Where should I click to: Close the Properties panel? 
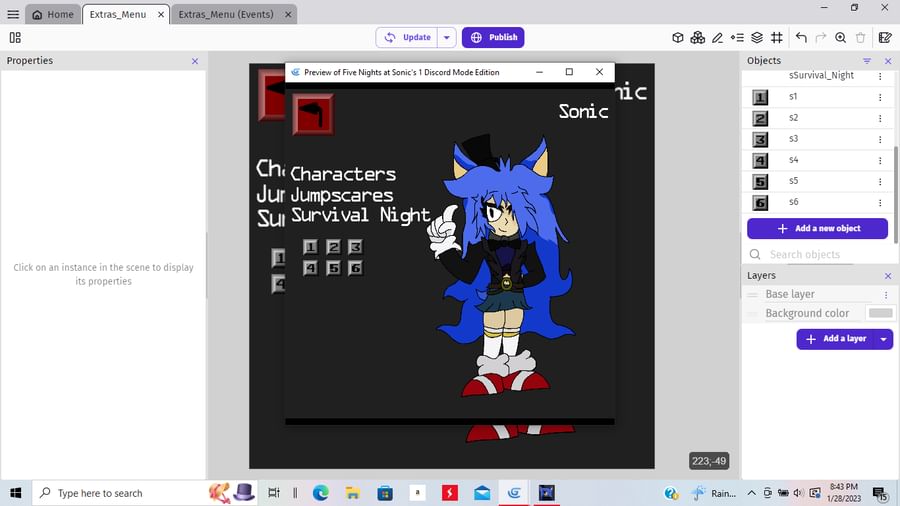(x=195, y=61)
